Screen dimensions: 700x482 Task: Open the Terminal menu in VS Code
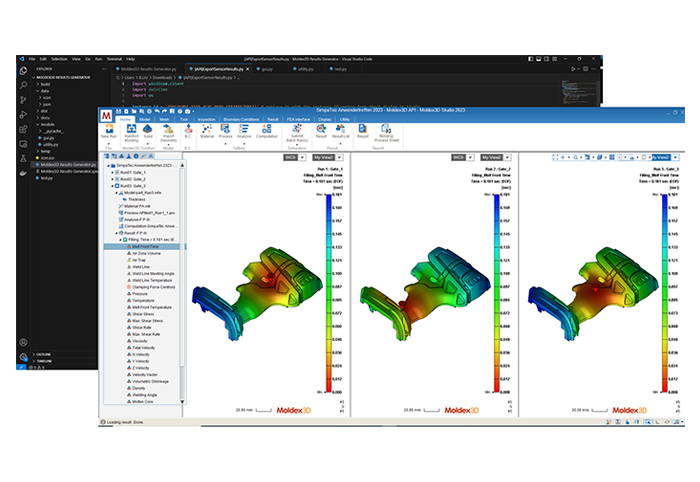114,59
